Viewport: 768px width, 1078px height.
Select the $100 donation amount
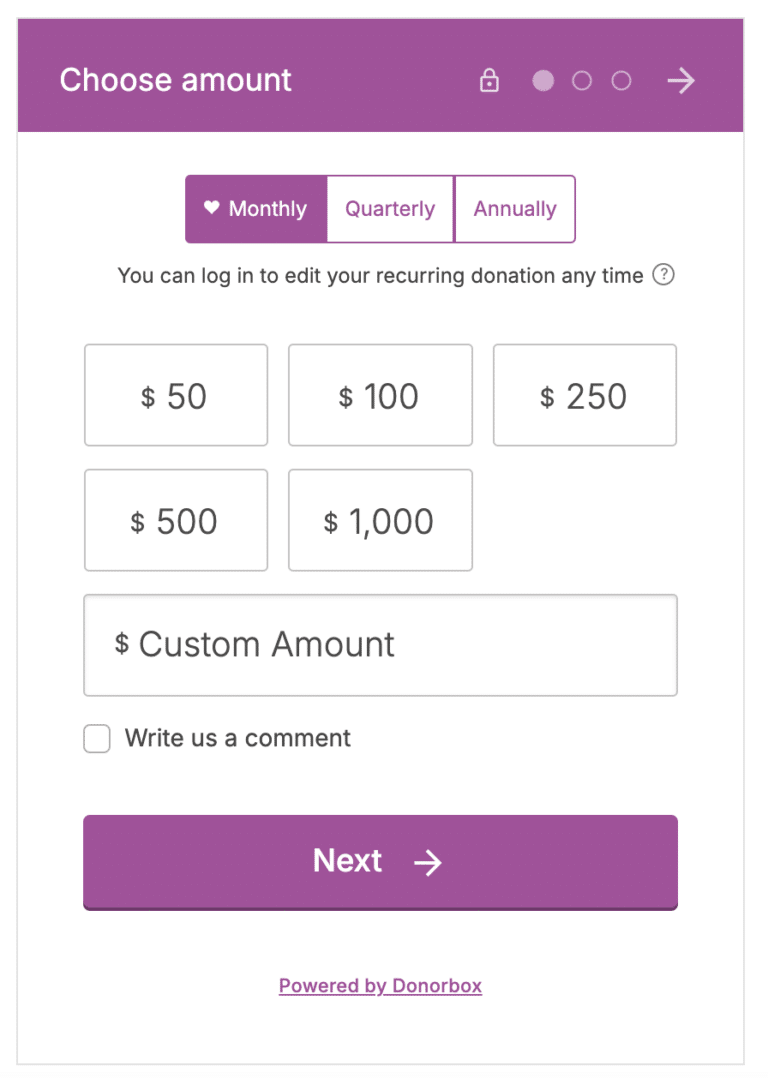380,394
